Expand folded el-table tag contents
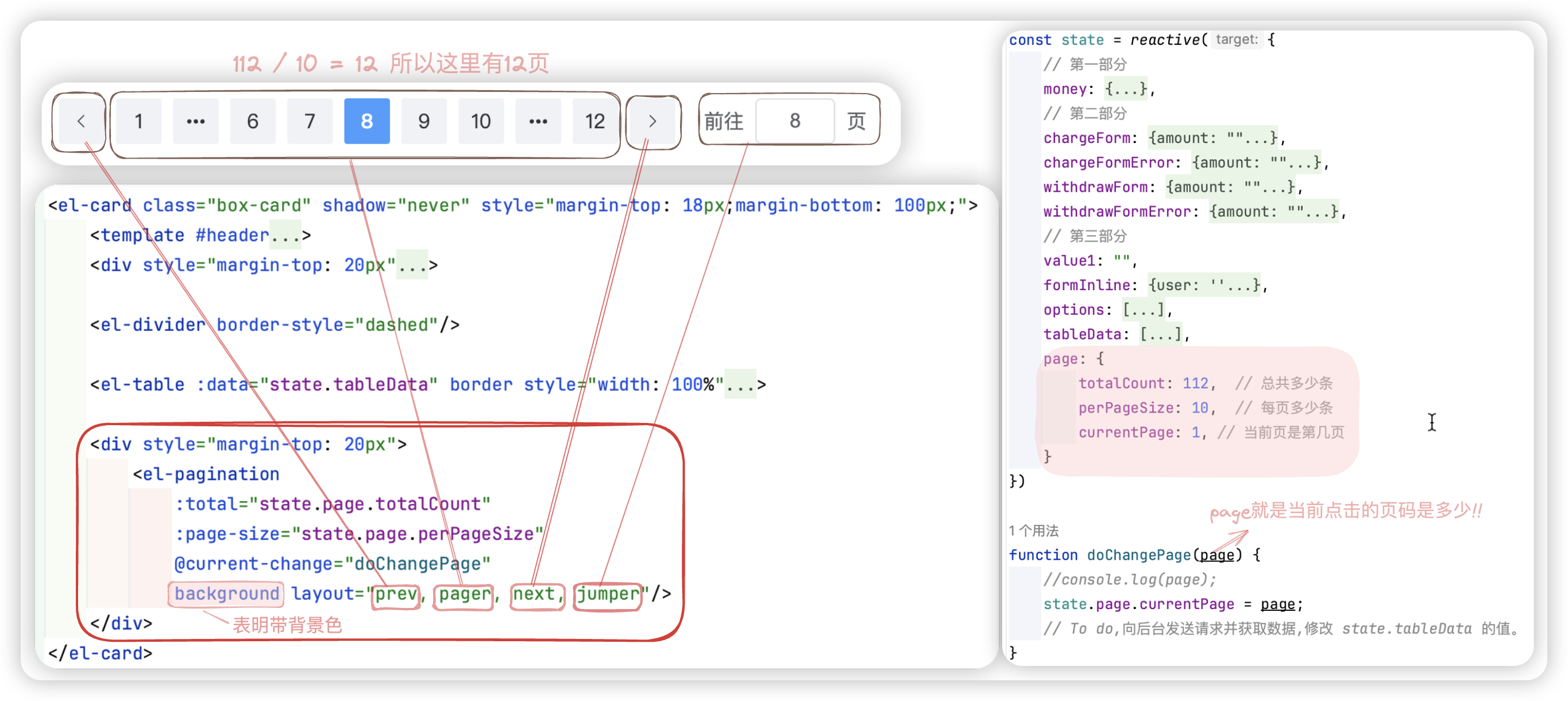 (740, 385)
